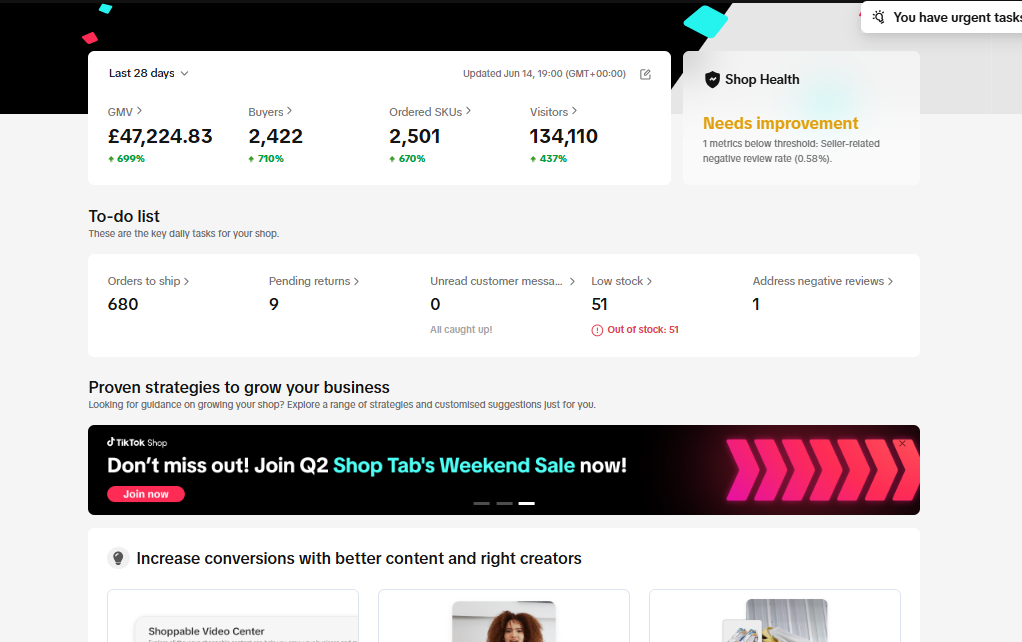Image resolution: width=1022 pixels, height=642 pixels.
Task: Select the first banner carousel indicator
Action: click(481, 503)
